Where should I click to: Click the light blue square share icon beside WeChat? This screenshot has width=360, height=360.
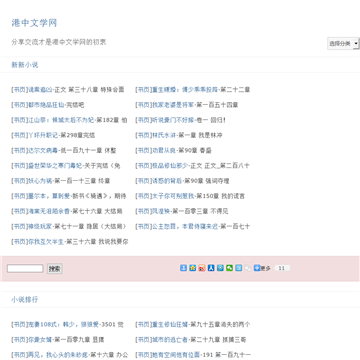point(238,268)
